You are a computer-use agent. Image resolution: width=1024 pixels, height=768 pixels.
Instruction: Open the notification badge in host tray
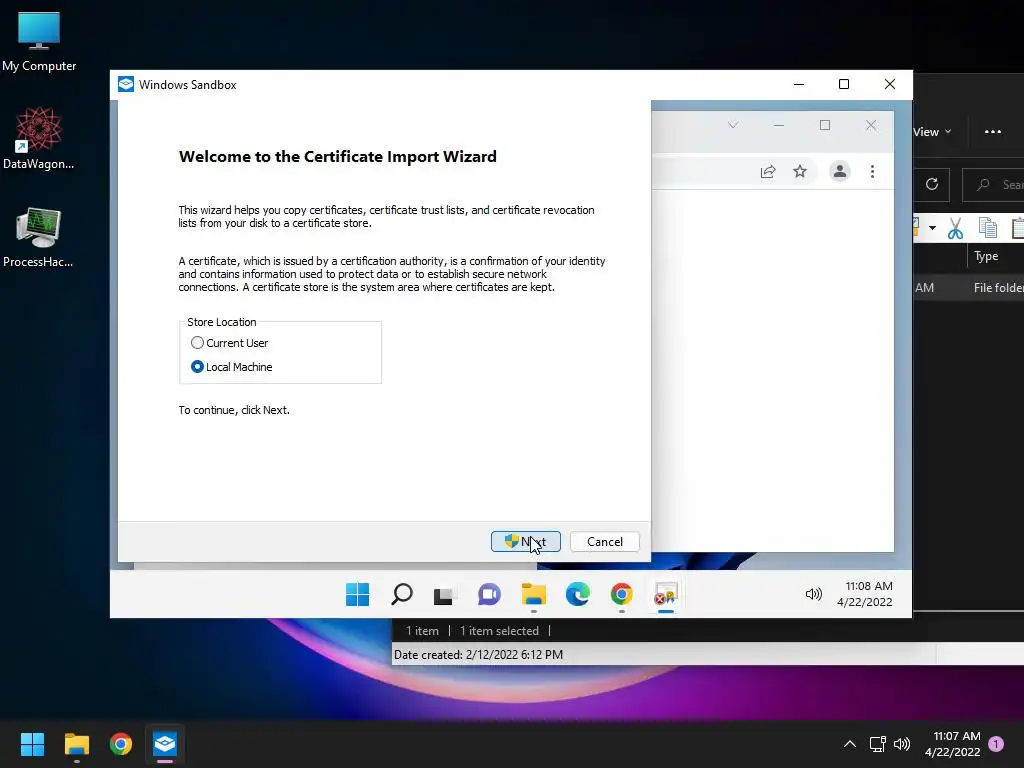pyautogui.click(x=996, y=743)
